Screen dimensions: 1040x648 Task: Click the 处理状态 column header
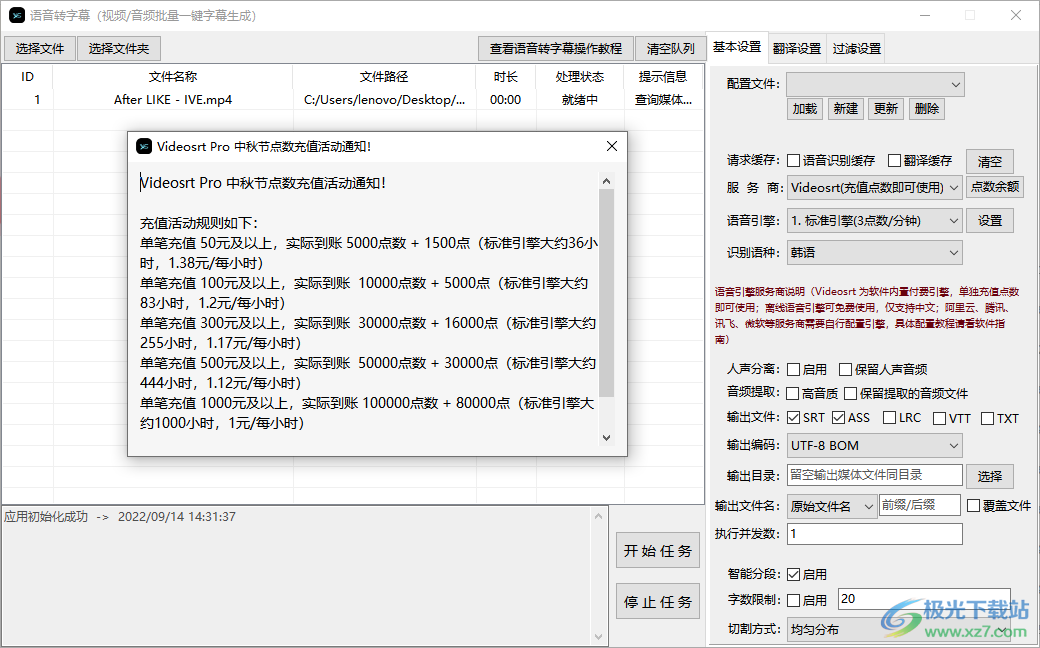(x=580, y=77)
